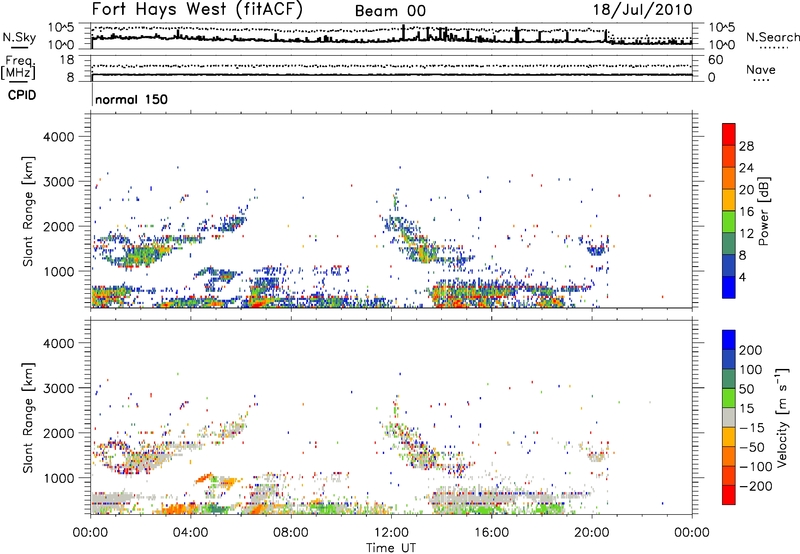The height and width of the screenshot is (554, 800).
Task: Select the 'normal 150' CPID entry
Action: tap(131, 99)
